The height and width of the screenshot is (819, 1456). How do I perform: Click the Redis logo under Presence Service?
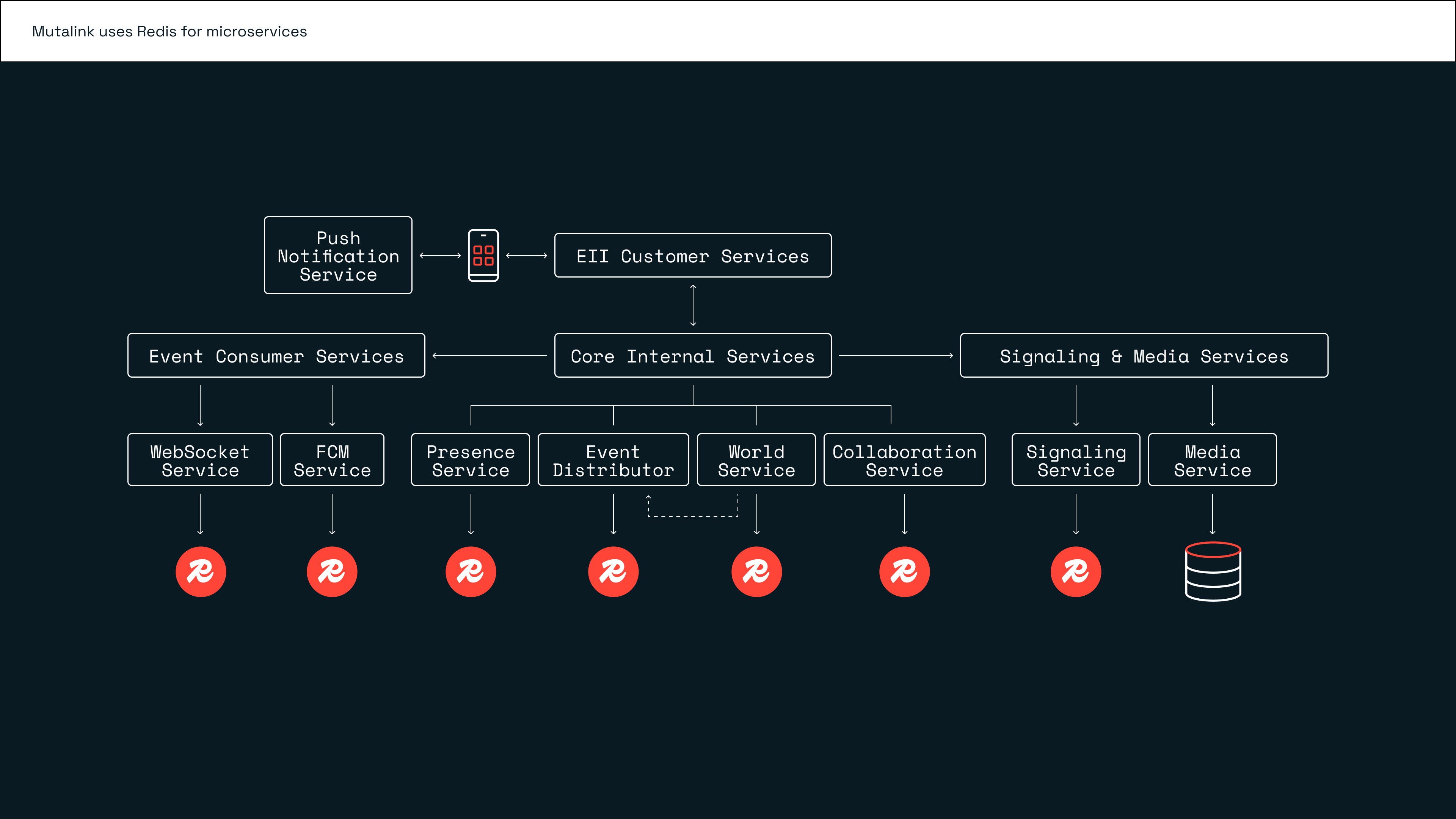471,571
